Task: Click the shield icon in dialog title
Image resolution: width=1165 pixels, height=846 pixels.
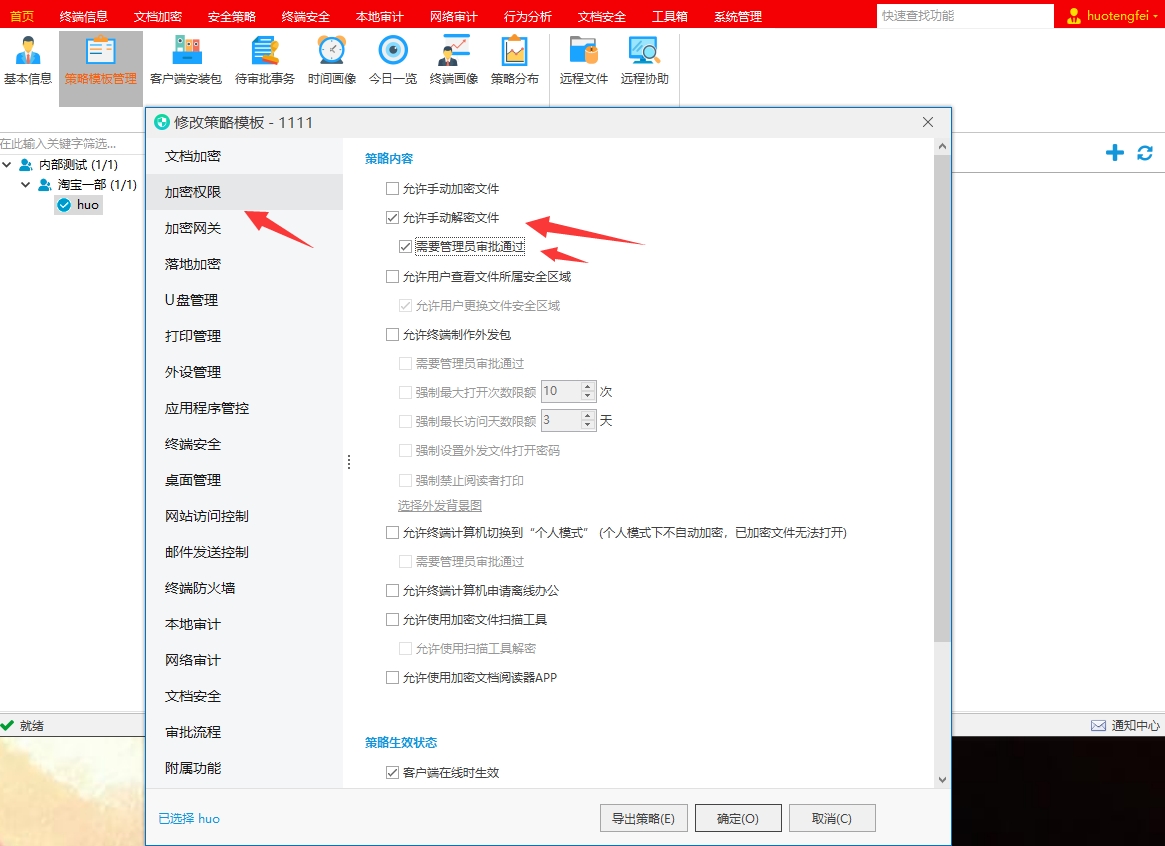Action: (x=161, y=123)
